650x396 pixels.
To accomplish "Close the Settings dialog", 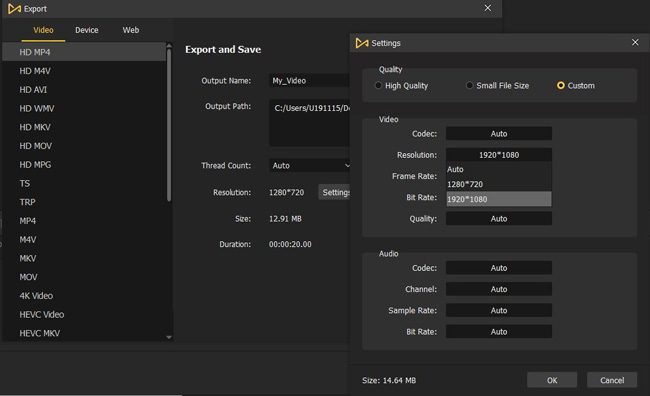I will tap(635, 42).
